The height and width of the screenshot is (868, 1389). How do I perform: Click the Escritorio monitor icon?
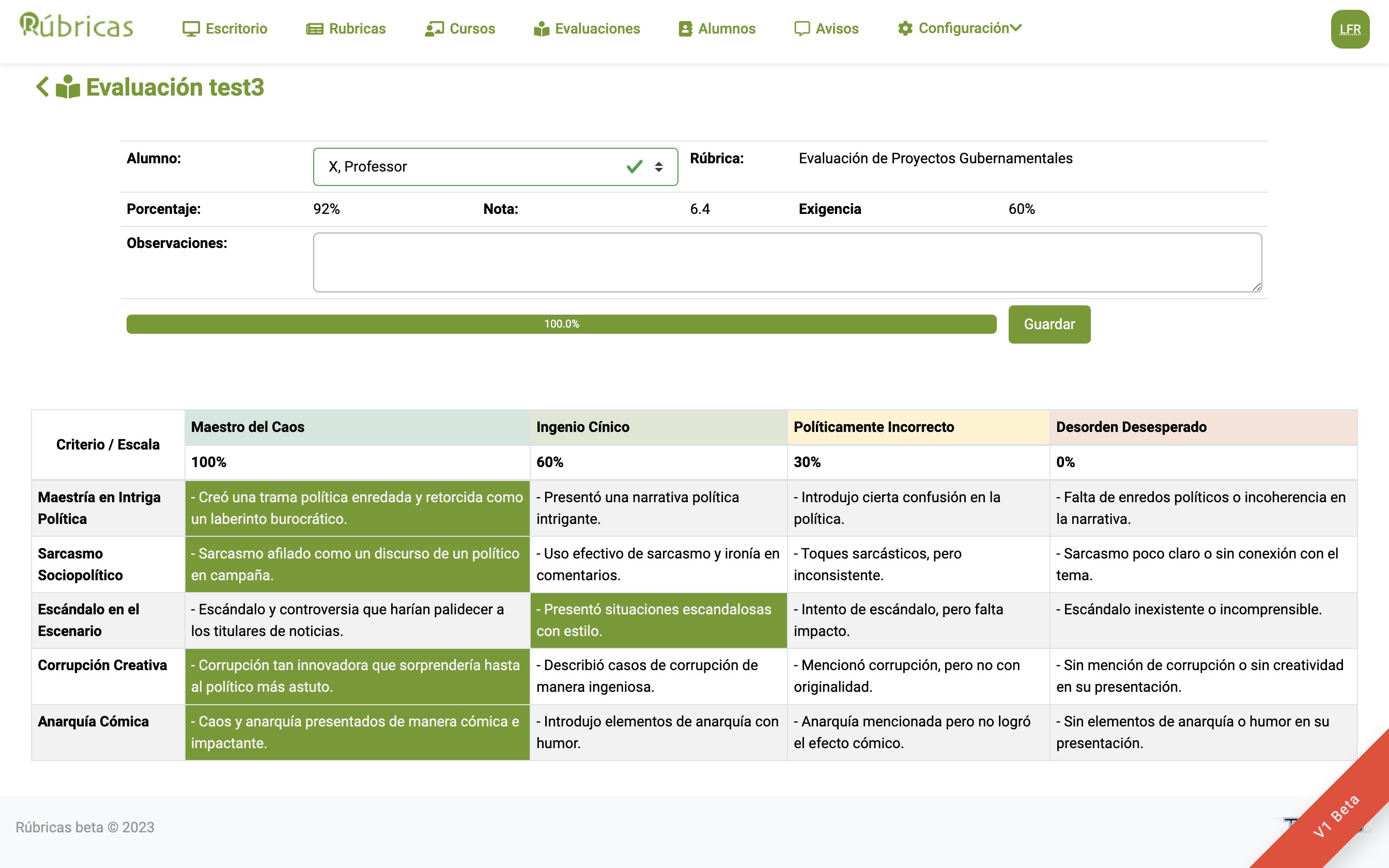[x=191, y=29]
